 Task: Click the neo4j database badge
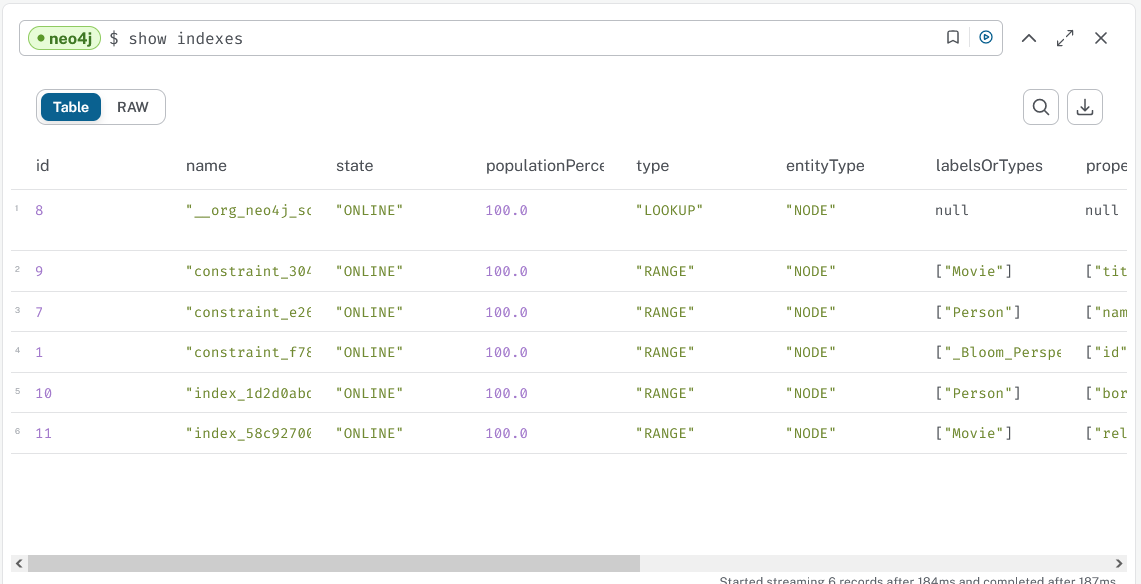click(x=64, y=39)
